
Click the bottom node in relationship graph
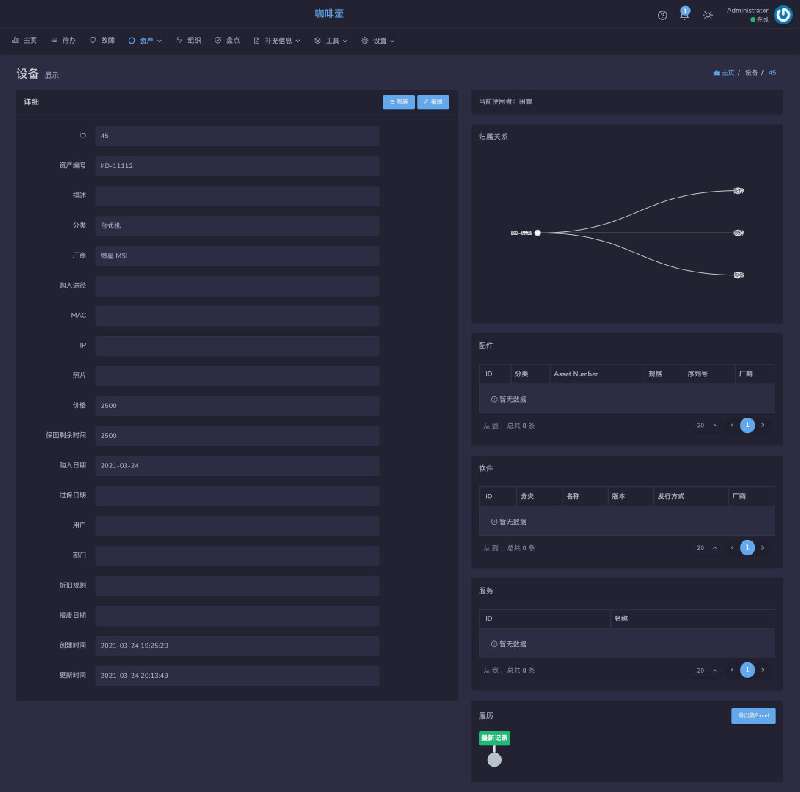click(738, 274)
